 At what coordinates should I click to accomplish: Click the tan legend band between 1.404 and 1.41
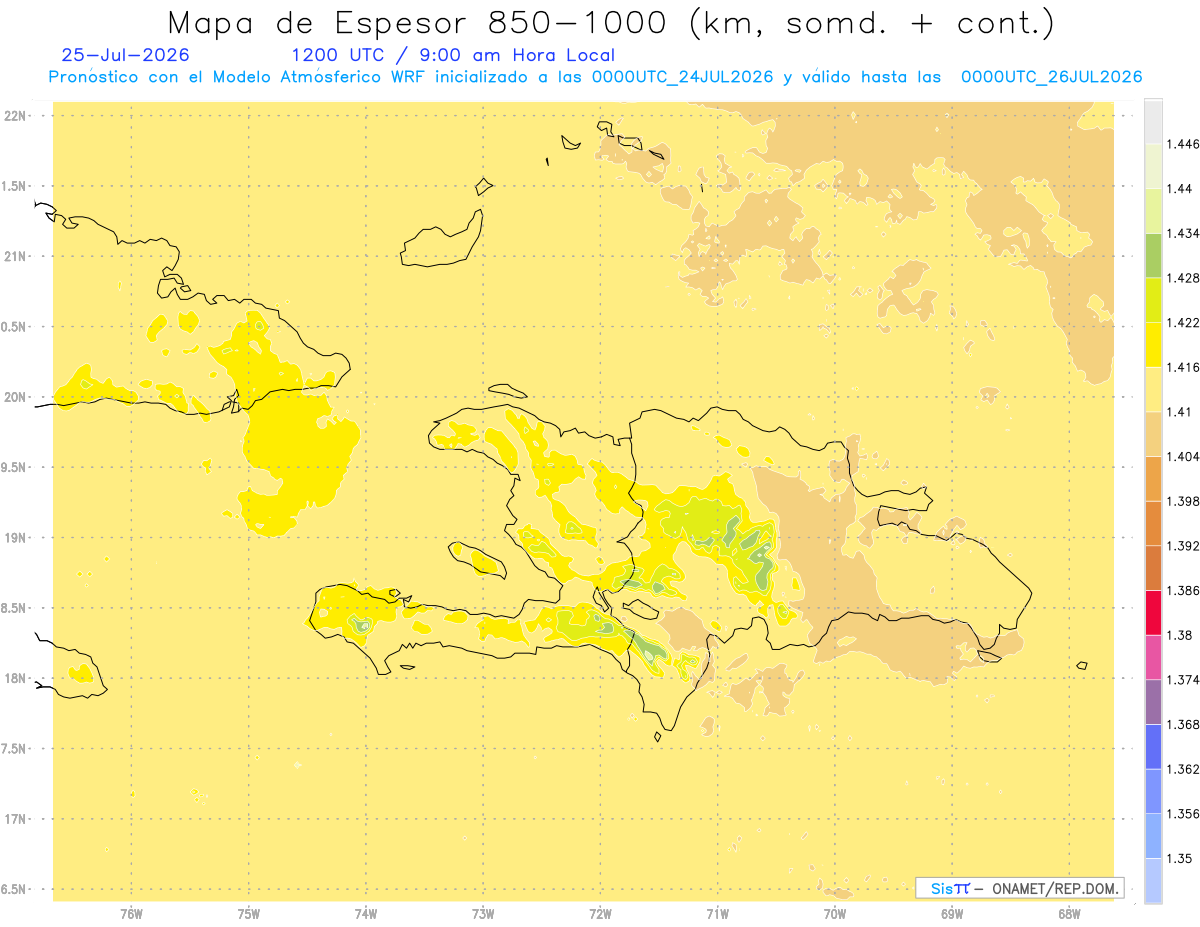[x=1153, y=434]
